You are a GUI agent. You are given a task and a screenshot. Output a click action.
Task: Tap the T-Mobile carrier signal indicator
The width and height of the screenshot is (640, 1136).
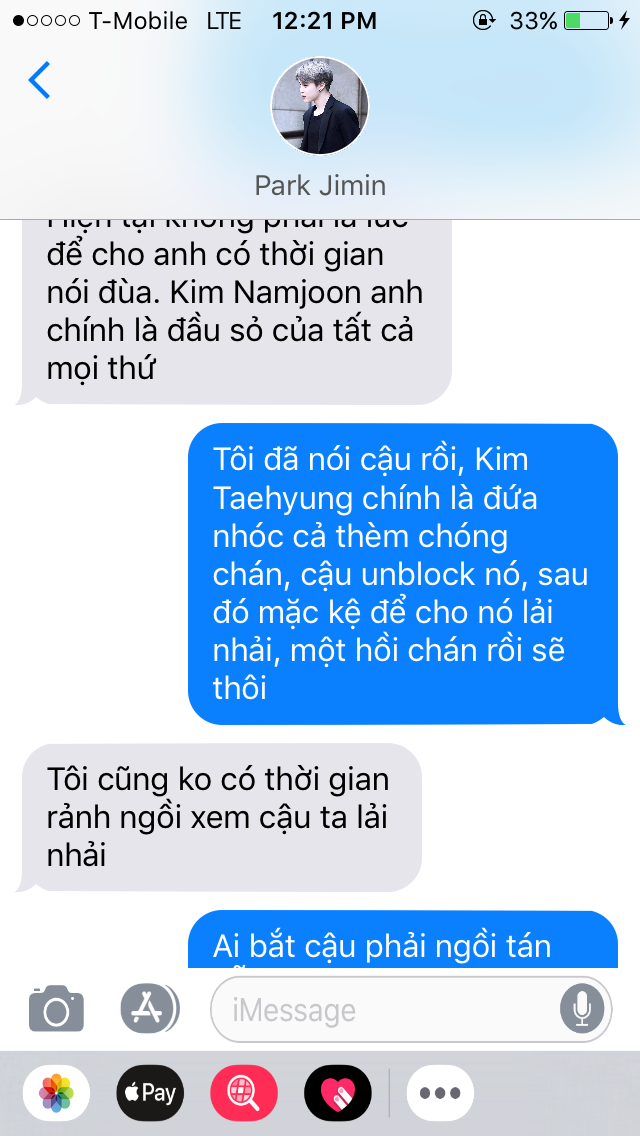click(x=100, y=21)
